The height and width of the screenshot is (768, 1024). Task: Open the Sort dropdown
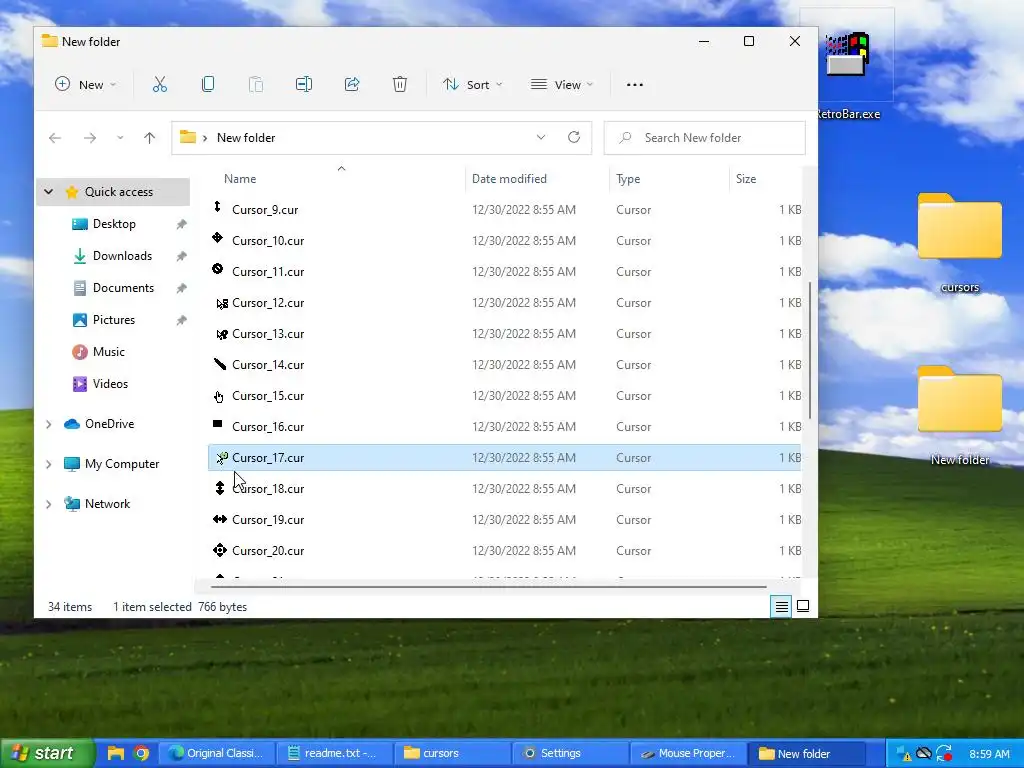click(473, 84)
